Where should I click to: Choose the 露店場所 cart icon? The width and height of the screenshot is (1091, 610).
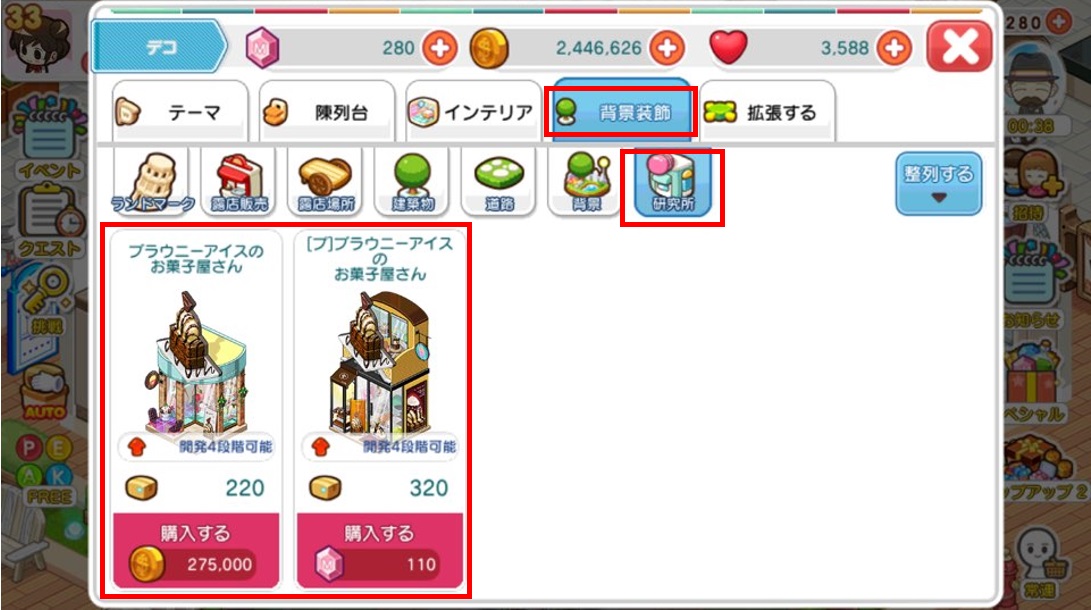coord(326,182)
